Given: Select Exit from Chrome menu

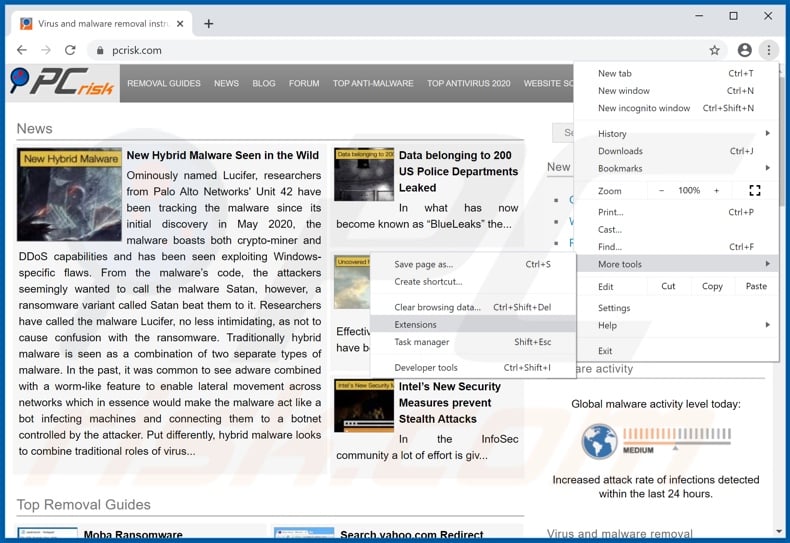Looking at the screenshot, I should [x=676, y=351].
